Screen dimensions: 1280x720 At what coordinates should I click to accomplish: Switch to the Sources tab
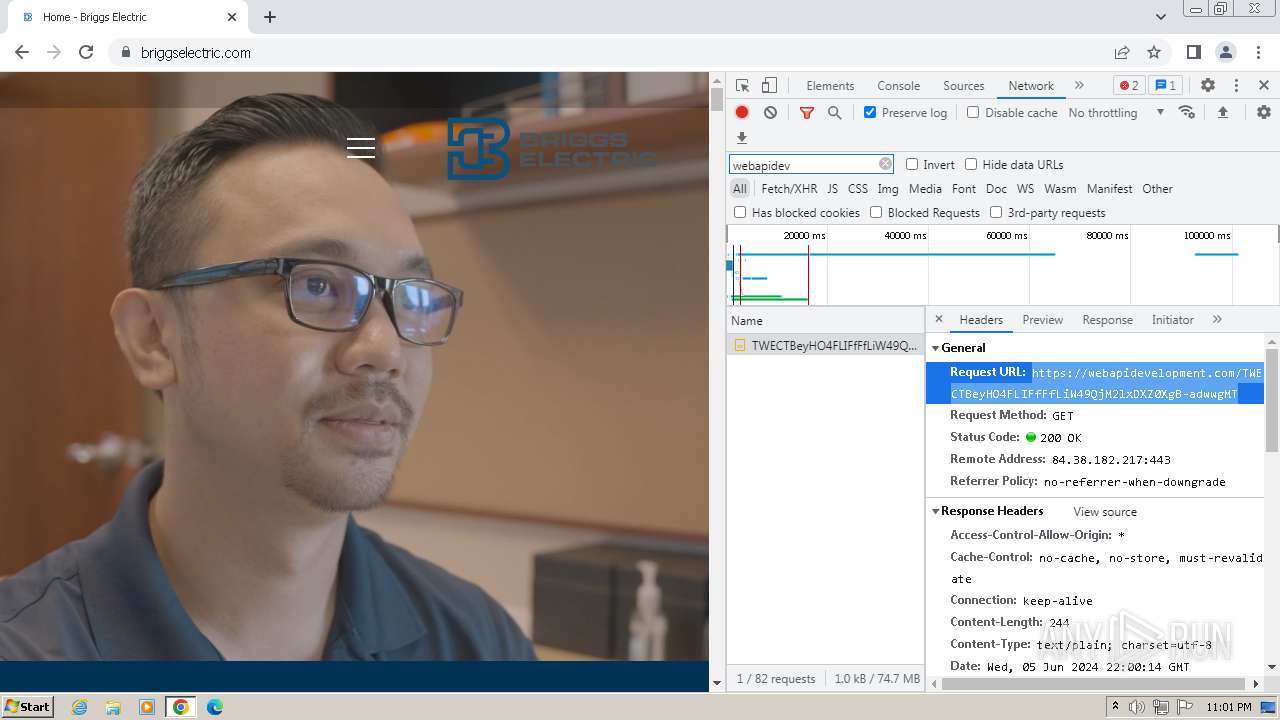[964, 86]
